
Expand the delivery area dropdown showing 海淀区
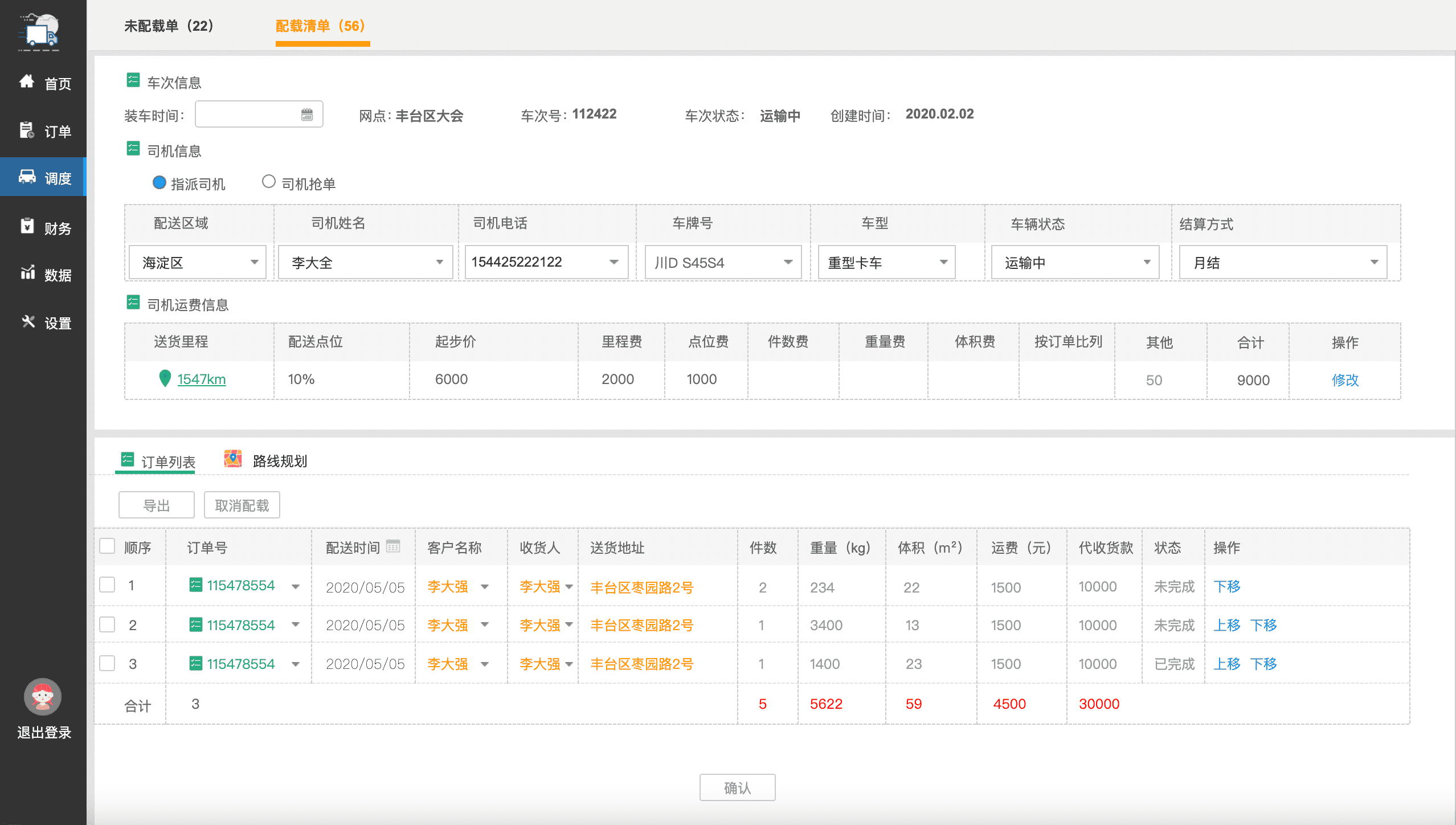coord(198,262)
